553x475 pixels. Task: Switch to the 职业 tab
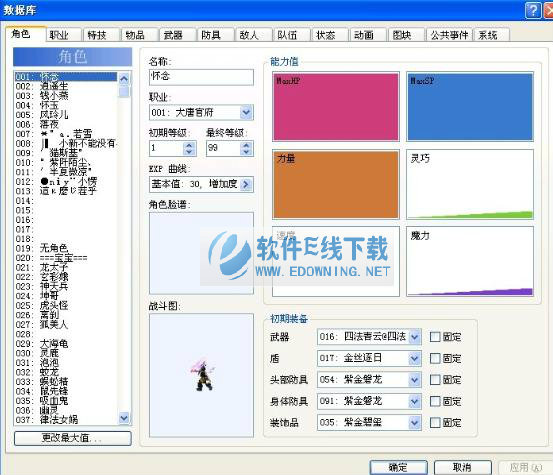(x=64, y=35)
